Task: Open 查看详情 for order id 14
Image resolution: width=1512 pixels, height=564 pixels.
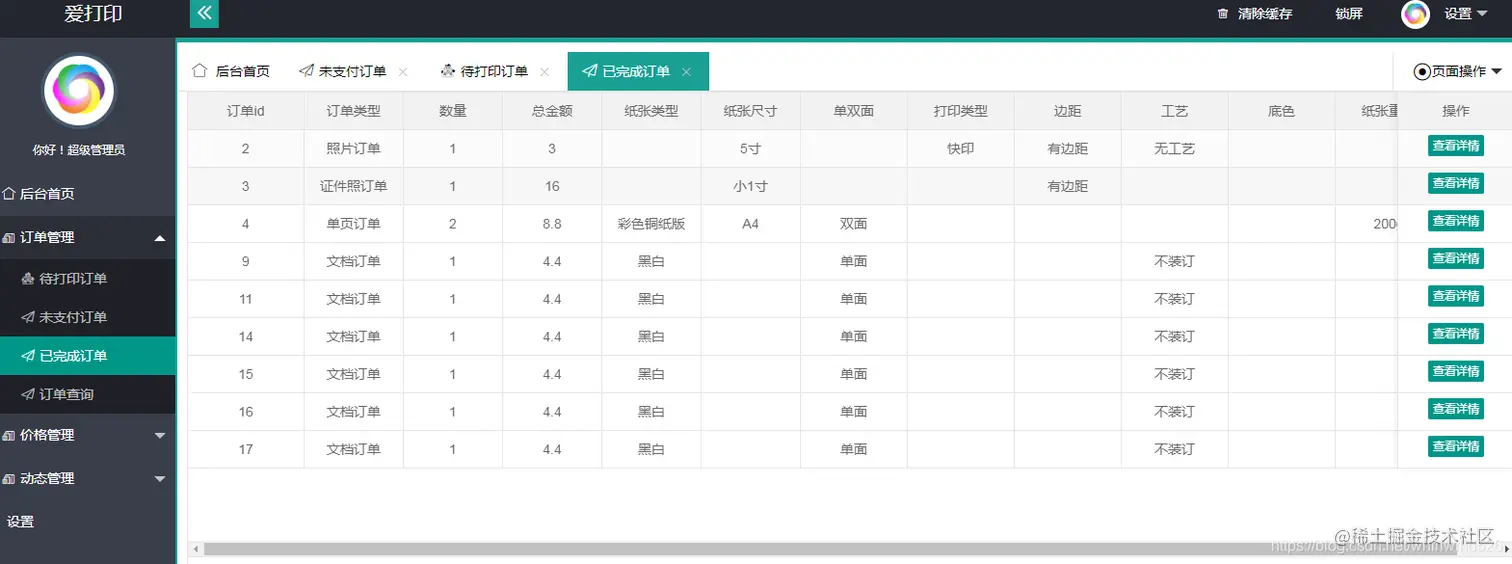Action: point(1455,333)
